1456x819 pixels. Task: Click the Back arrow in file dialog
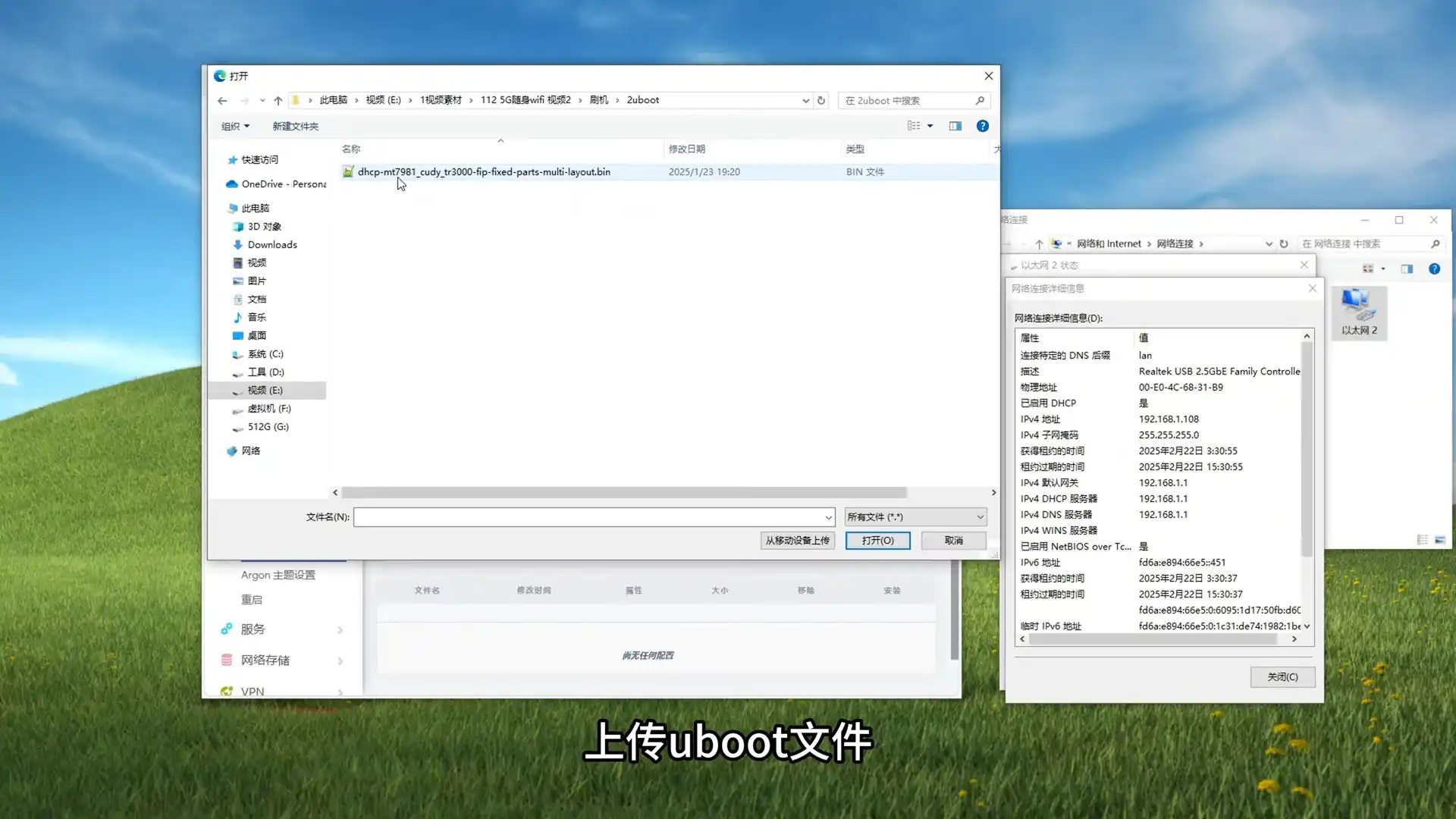point(222,100)
